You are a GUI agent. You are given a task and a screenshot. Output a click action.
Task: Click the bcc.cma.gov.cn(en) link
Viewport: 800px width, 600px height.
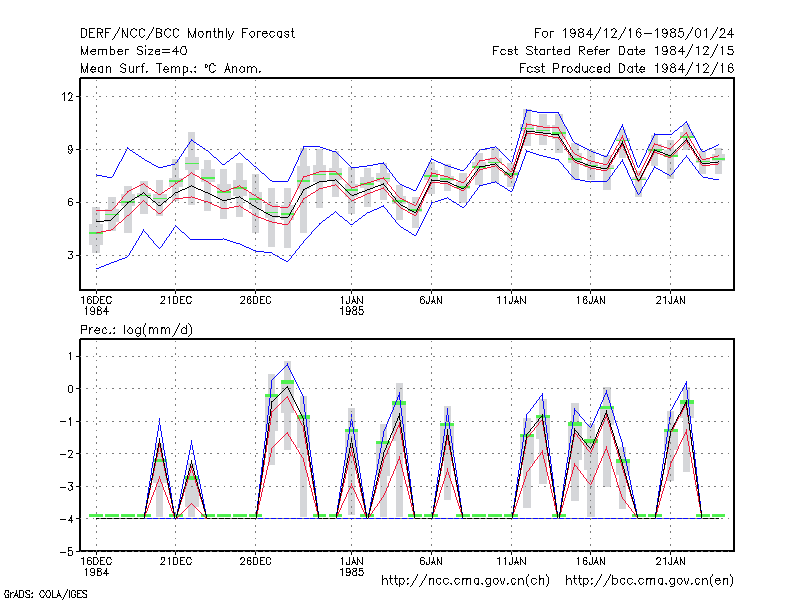(x=649, y=581)
